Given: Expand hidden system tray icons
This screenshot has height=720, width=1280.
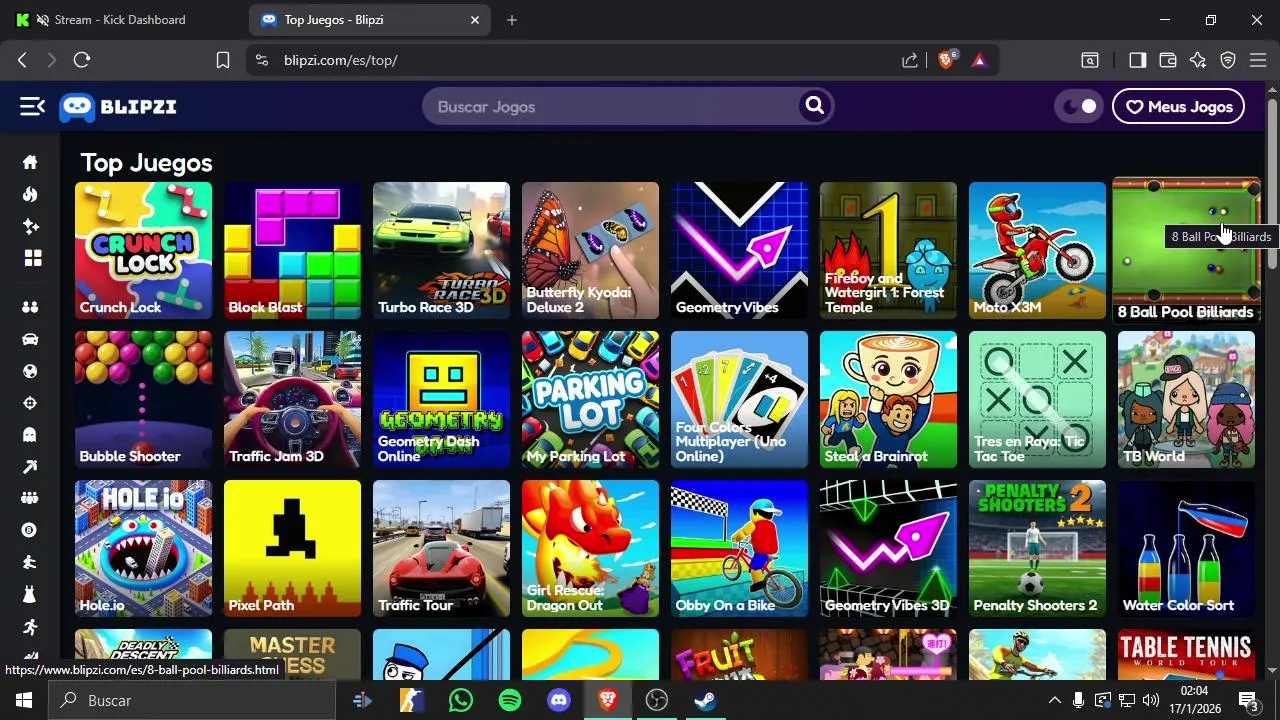Looking at the screenshot, I should (x=1054, y=700).
